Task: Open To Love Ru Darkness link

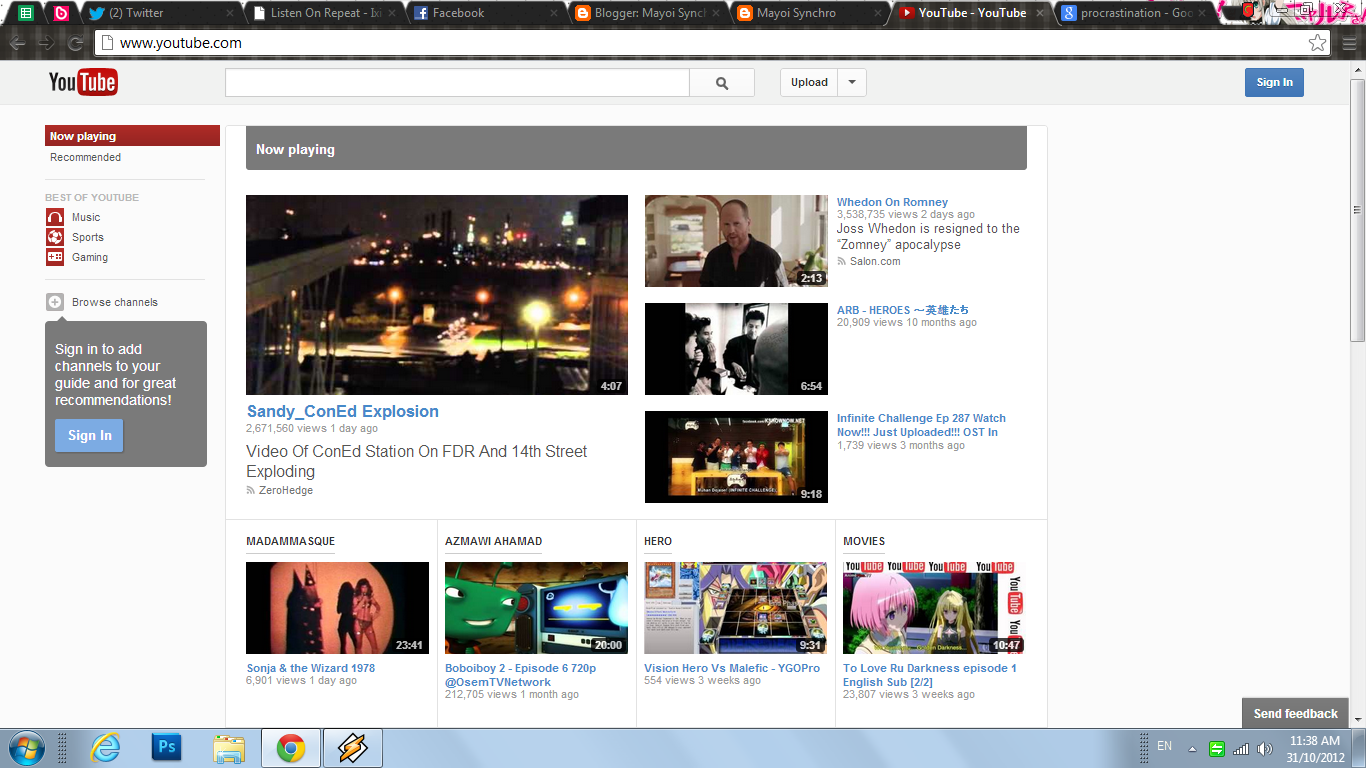Action: tap(930, 675)
